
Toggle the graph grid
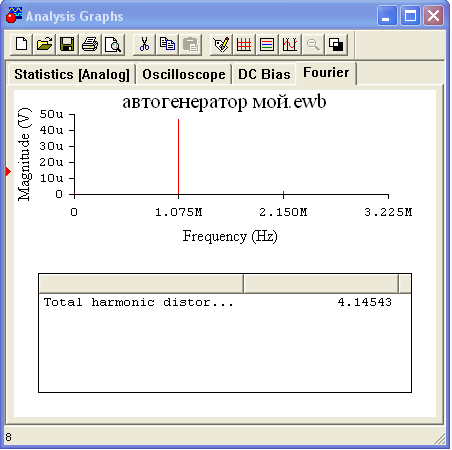pos(244,44)
